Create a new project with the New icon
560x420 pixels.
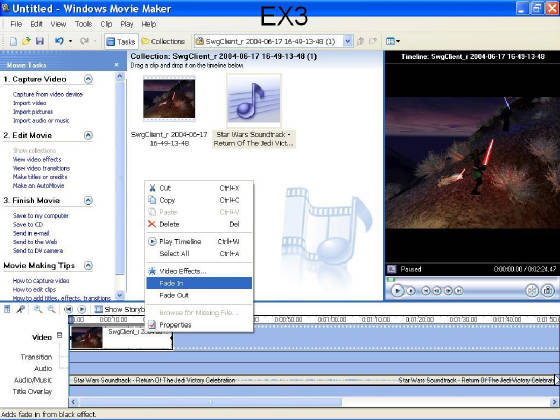coord(13,41)
